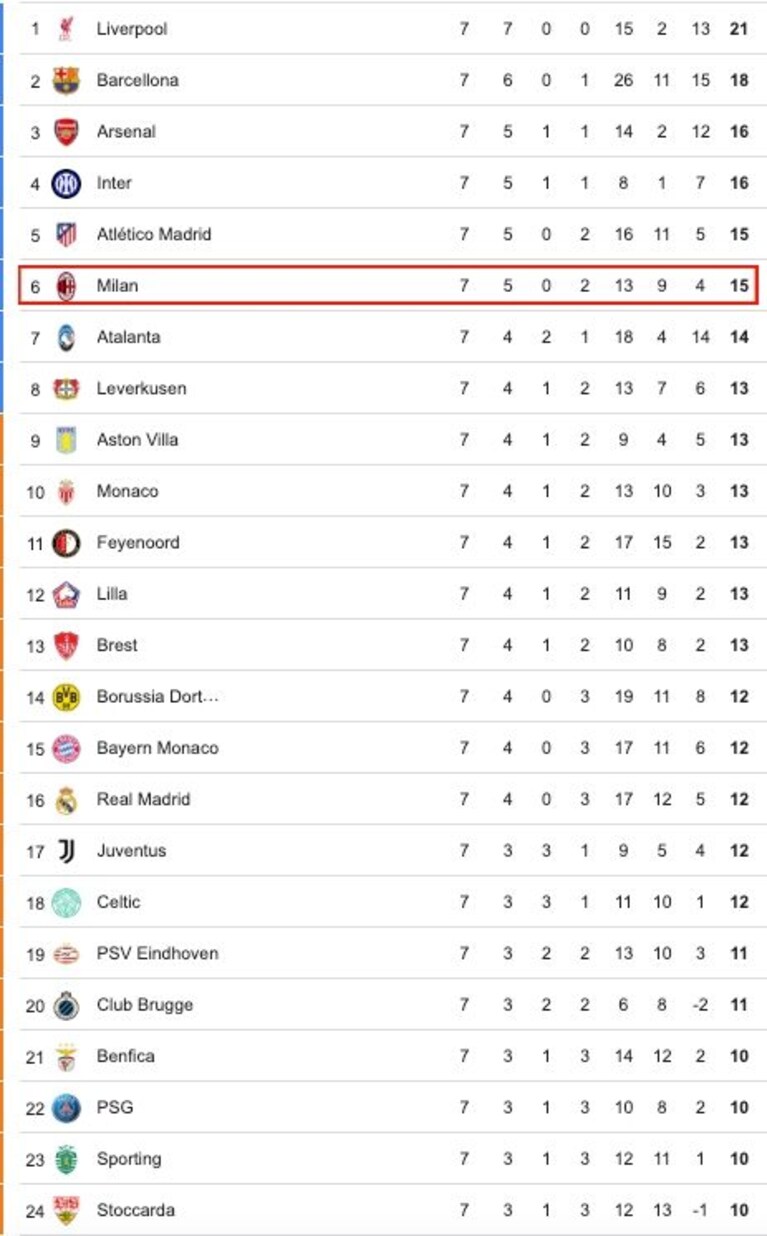Open the Bayern Monaco logo
The height and width of the screenshot is (1236, 767).
66,748
